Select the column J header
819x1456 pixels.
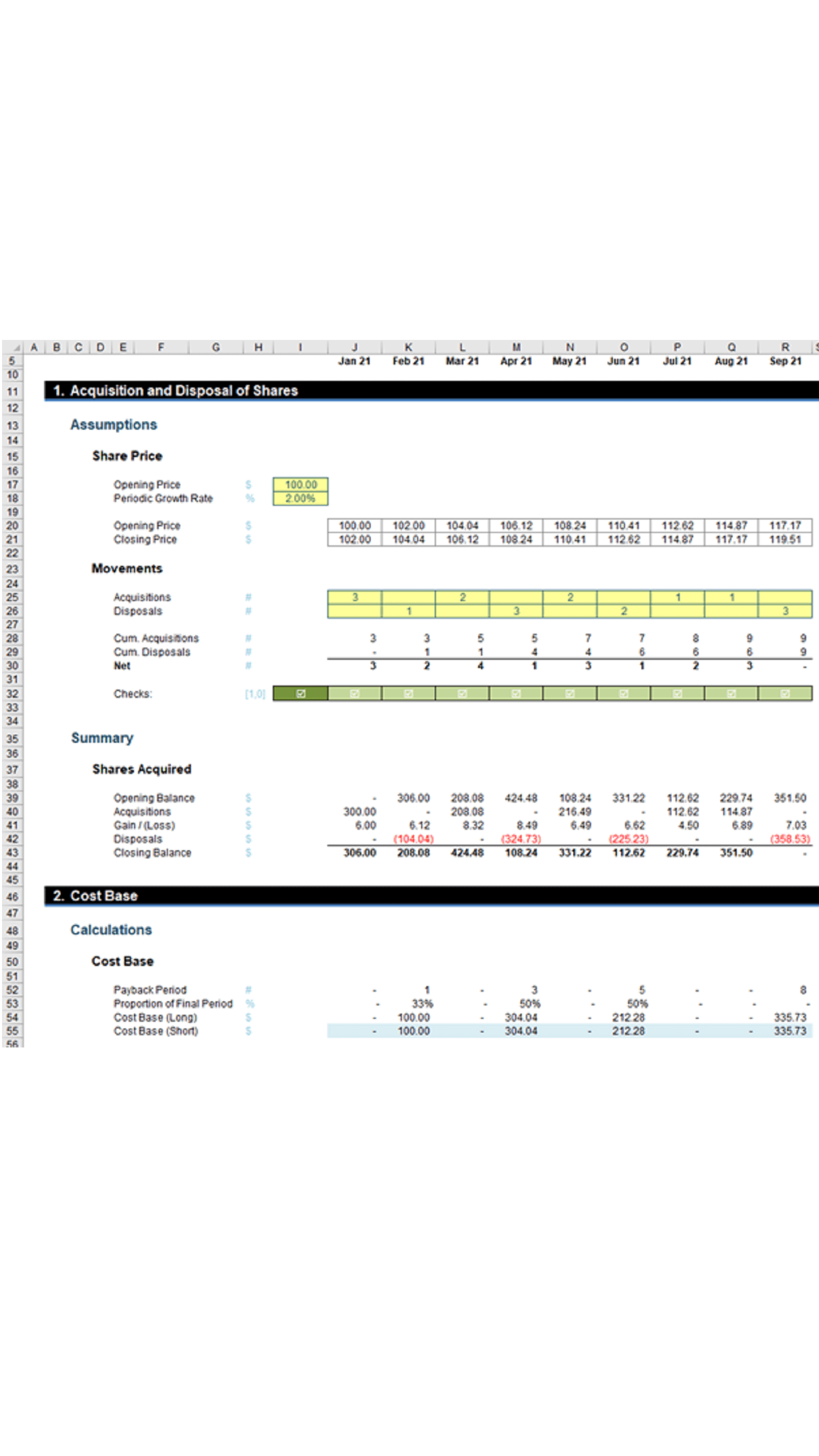tap(354, 347)
